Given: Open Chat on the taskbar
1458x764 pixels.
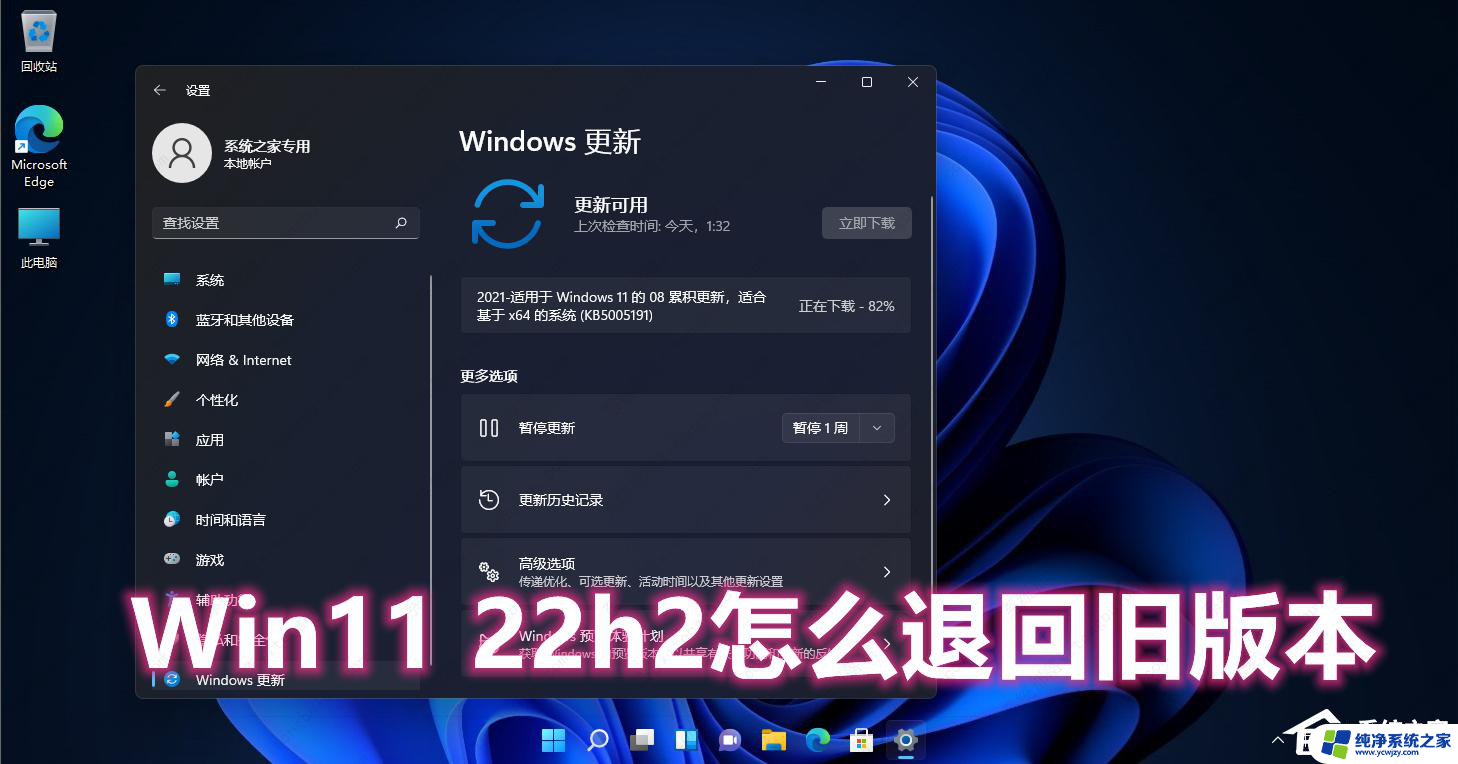Looking at the screenshot, I should pyautogui.click(x=730, y=740).
